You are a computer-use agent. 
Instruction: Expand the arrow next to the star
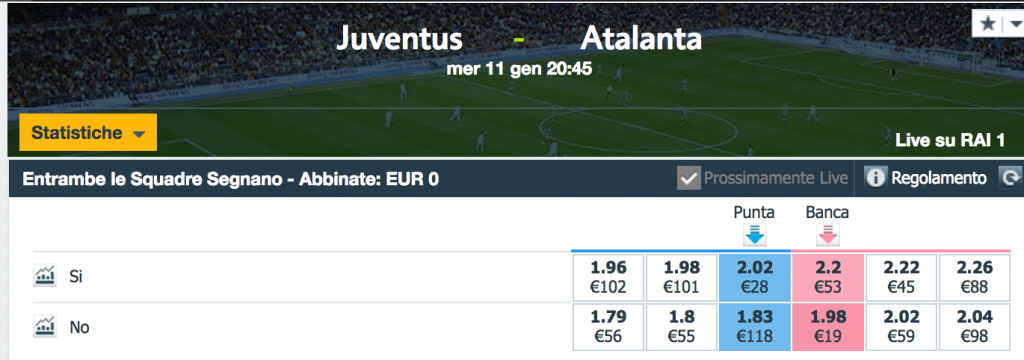pyautogui.click(x=1015, y=24)
